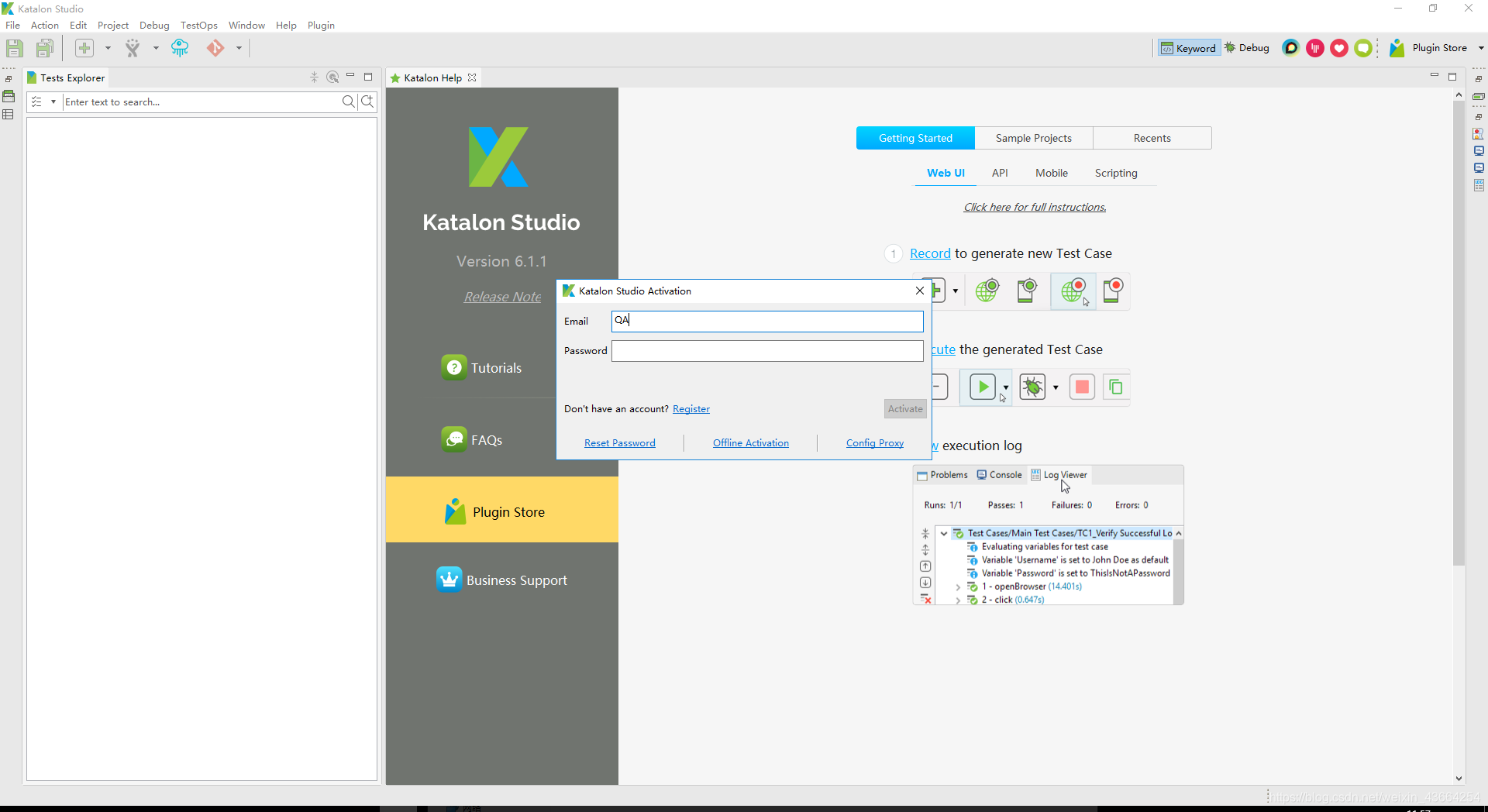Click the Tests Explorer search text field
1488x812 pixels.
click(x=201, y=101)
